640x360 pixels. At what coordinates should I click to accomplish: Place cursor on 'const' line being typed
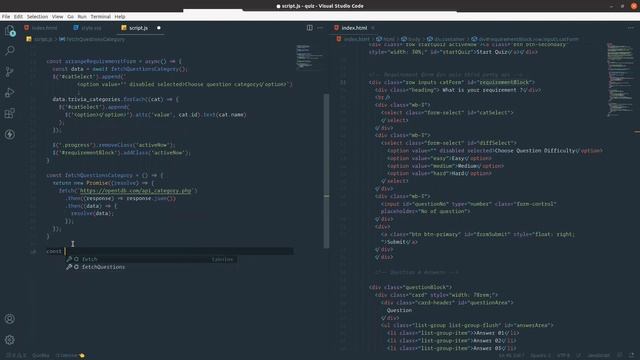tap(169, 251)
